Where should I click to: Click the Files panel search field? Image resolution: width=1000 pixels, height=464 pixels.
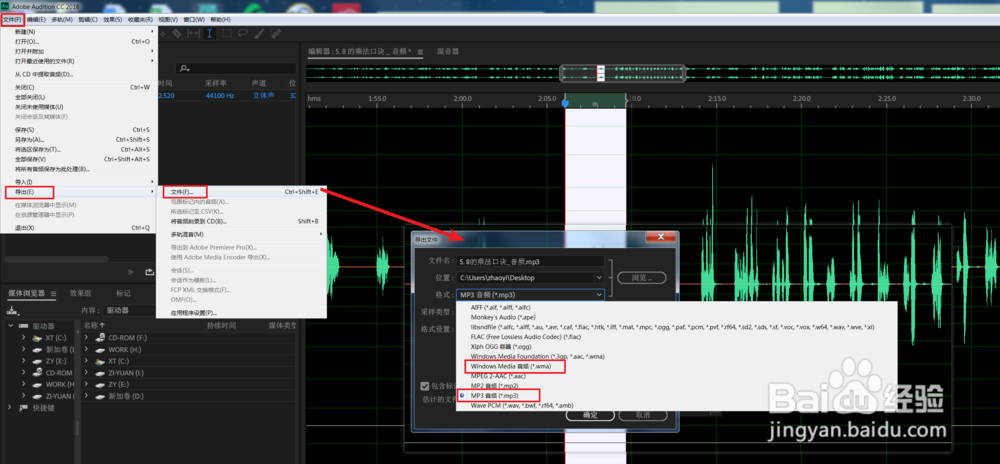coord(236,69)
